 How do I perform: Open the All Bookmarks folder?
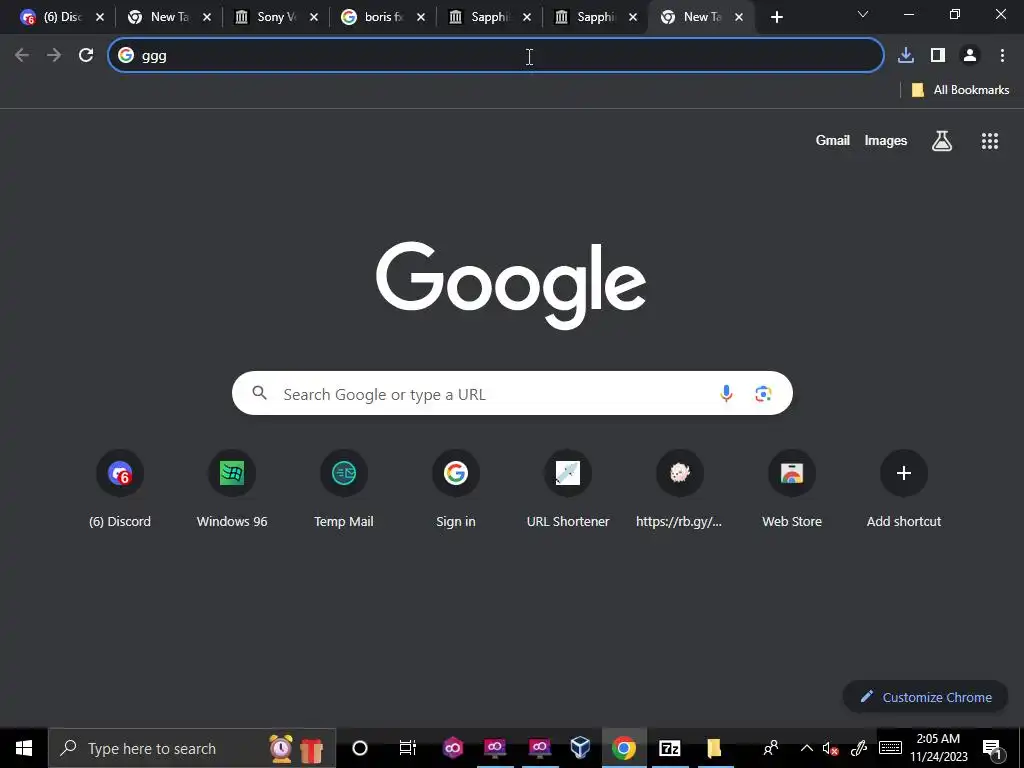point(960,90)
